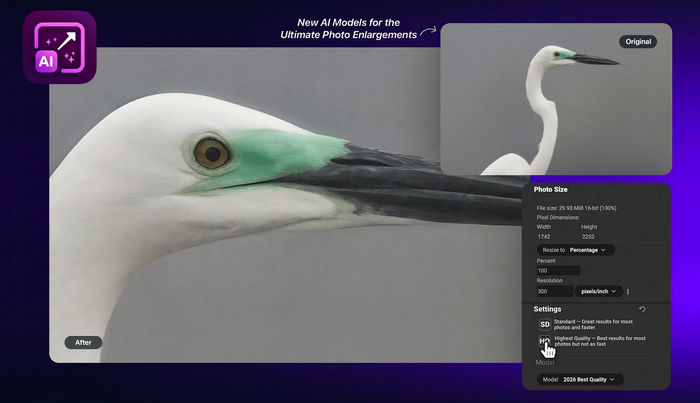700x403 pixels.
Task: Click the Percent input field showing 100
Action: pyautogui.click(x=558, y=270)
